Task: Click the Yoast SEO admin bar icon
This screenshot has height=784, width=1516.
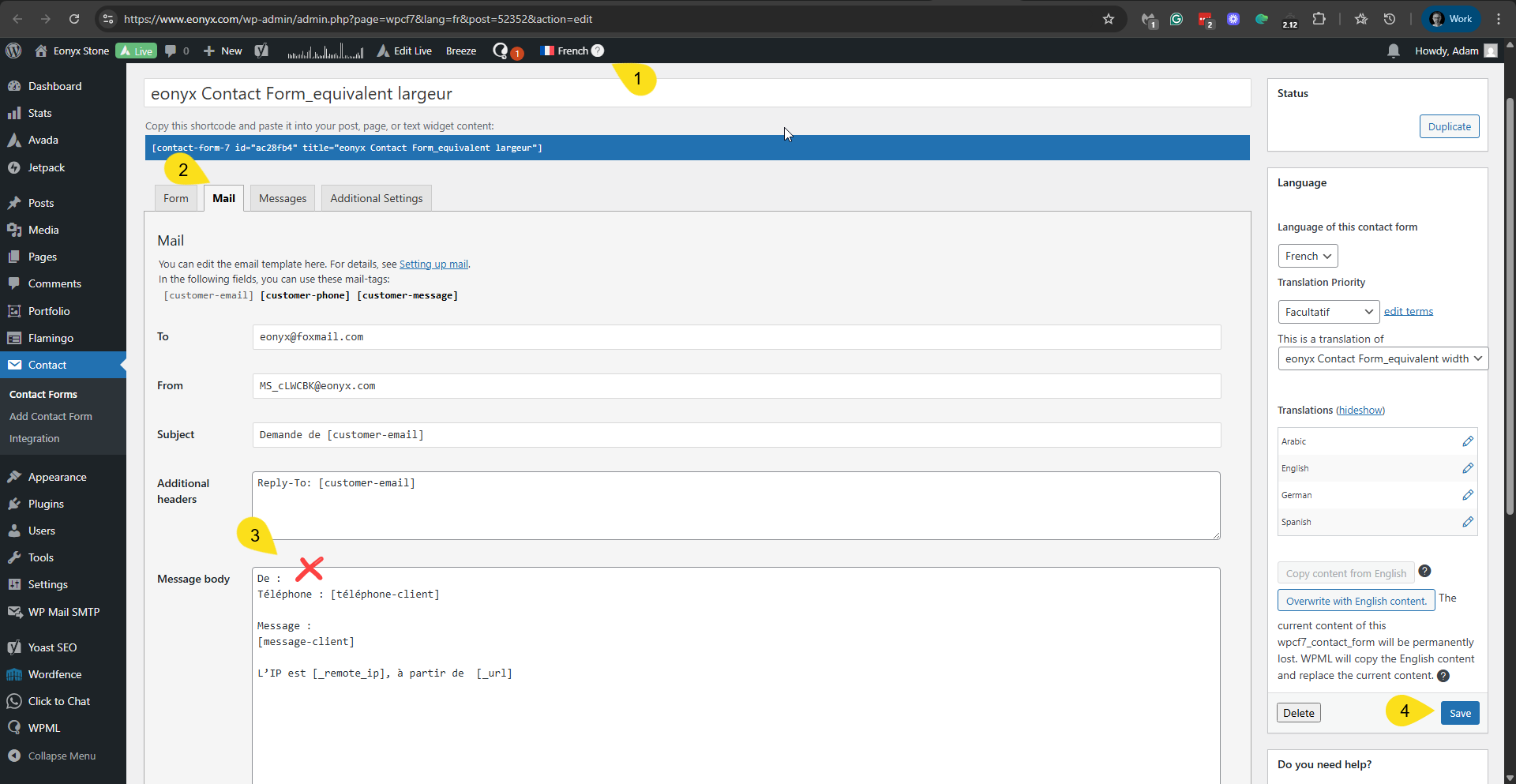Action: coord(261,51)
